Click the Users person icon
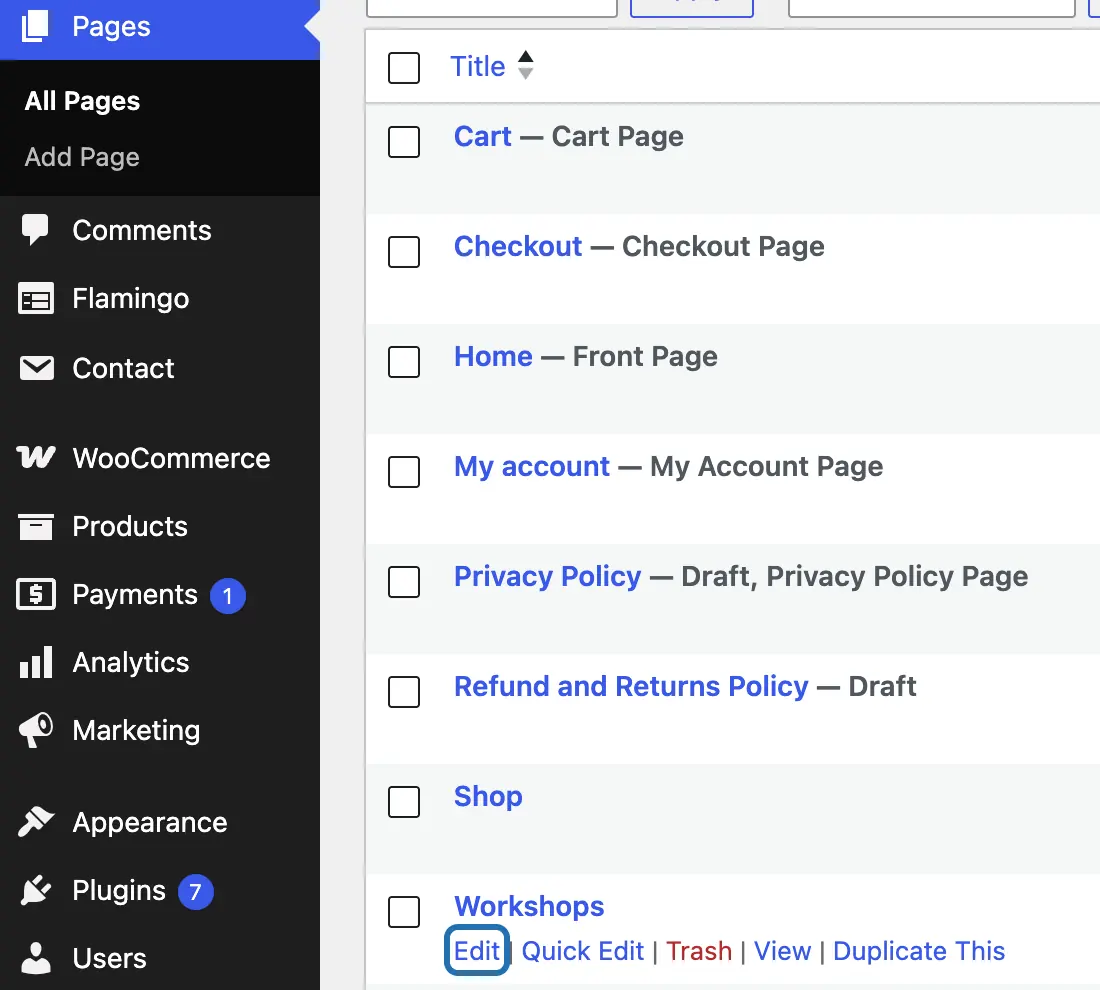Screen dimensions: 1100x990 click(x=36, y=958)
